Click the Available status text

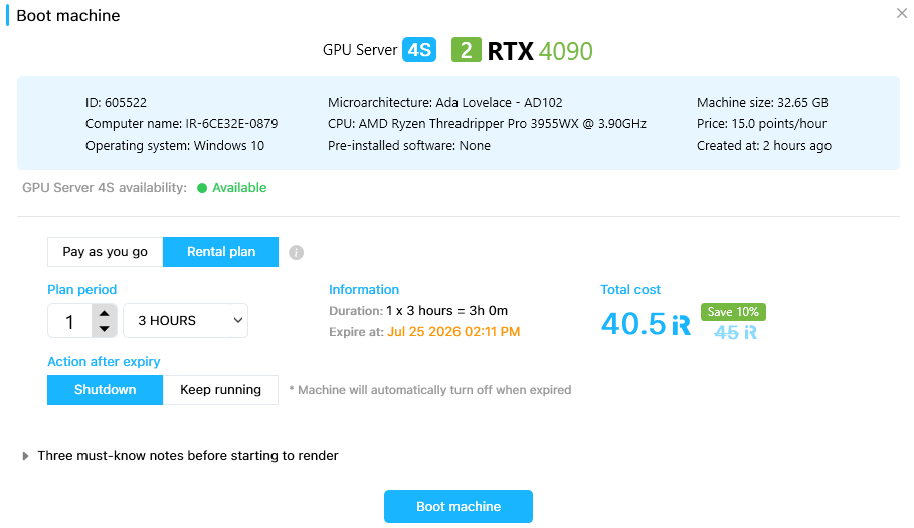[x=239, y=188]
